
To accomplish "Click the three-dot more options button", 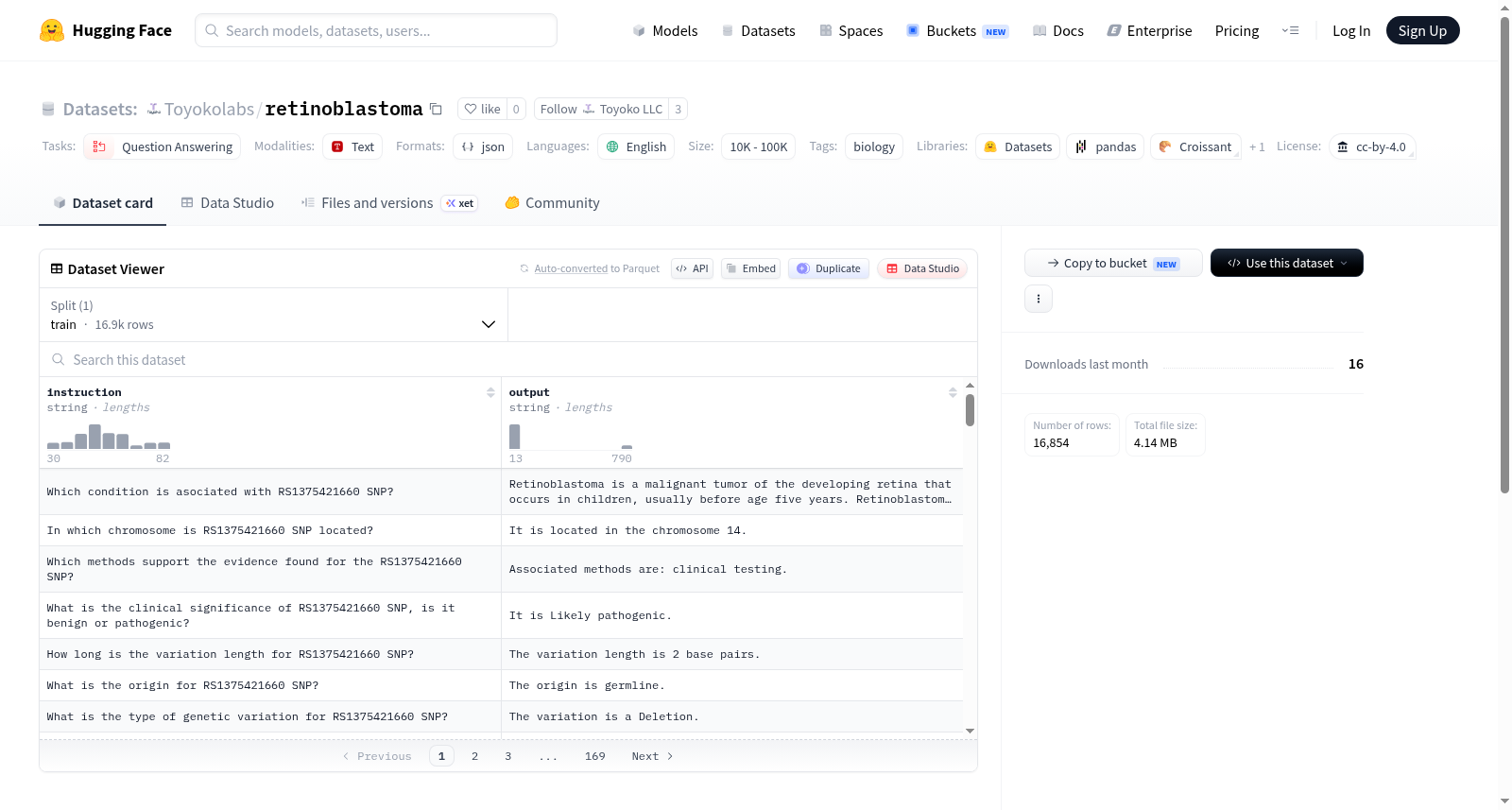I will coord(1039,299).
